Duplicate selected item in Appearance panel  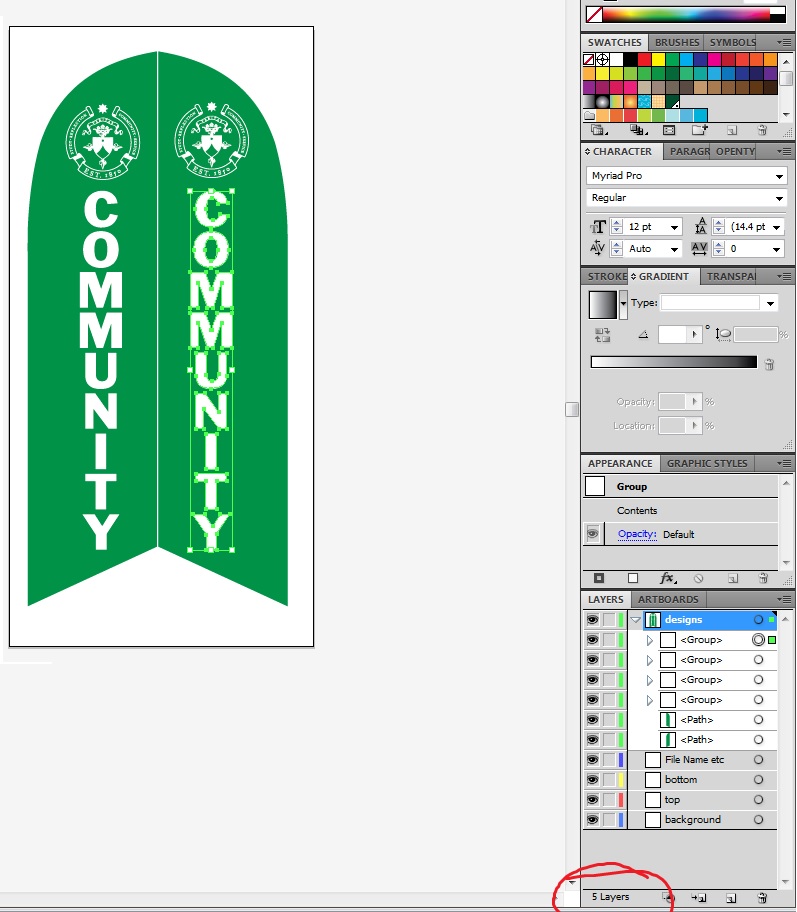click(x=732, y=578)
